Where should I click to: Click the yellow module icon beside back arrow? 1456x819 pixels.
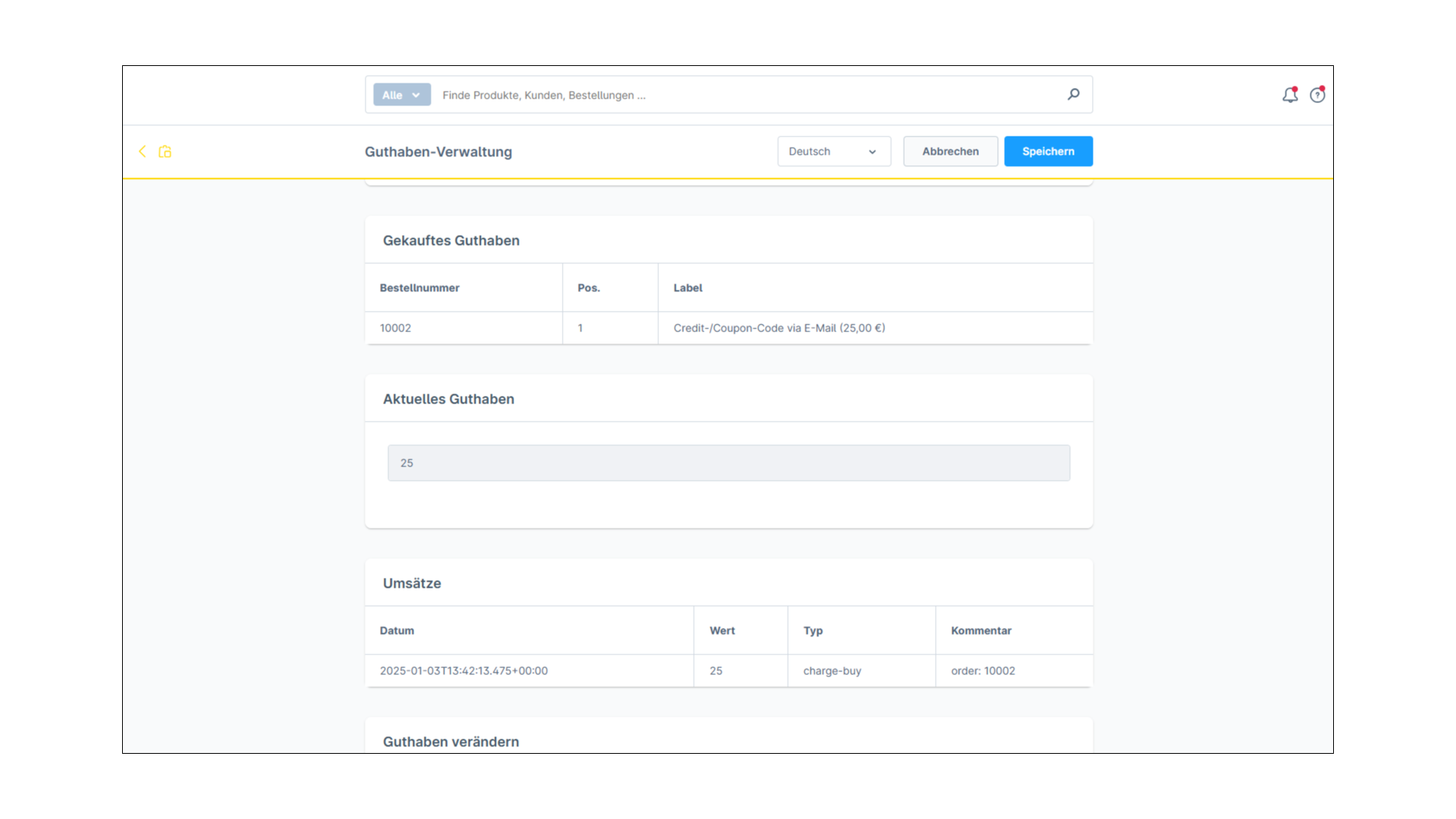pyautogui.click(x=165, y=152)
